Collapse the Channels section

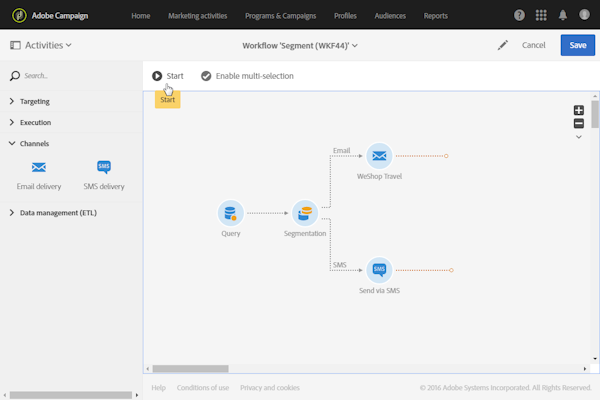pyautogui.click(x=34, y=143)
